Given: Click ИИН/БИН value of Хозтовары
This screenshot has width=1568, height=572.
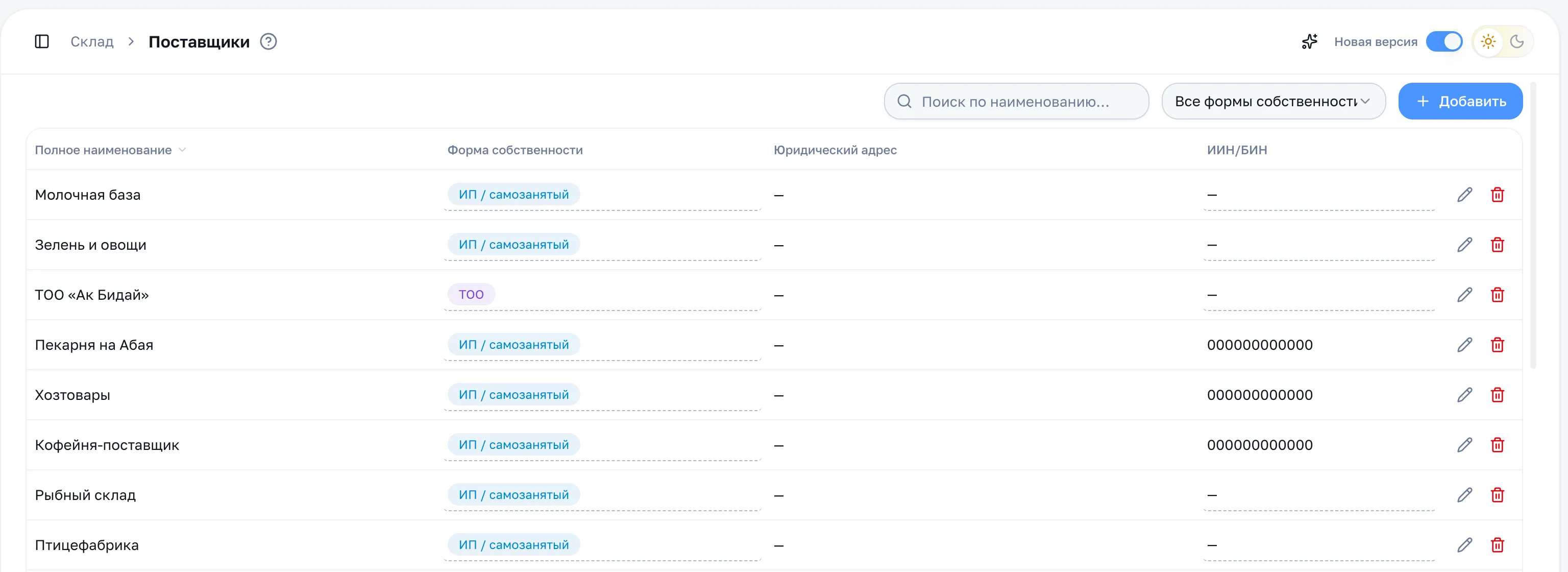Looking at the screenshot, I should click(x=1259, y=395).
